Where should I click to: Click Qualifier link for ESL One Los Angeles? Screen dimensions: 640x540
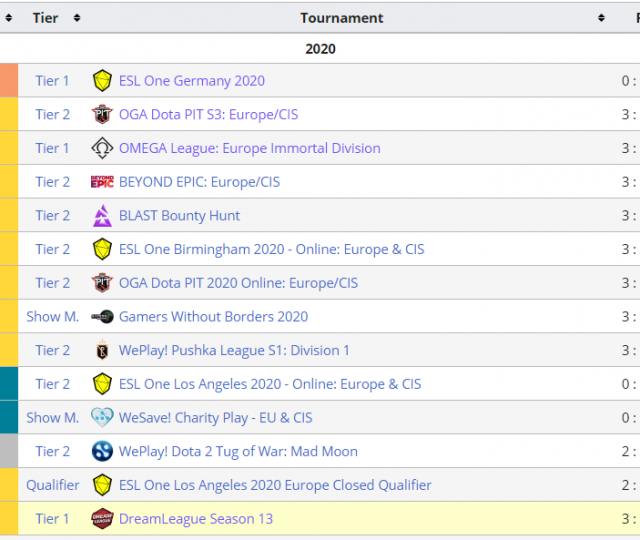[52, 485]
